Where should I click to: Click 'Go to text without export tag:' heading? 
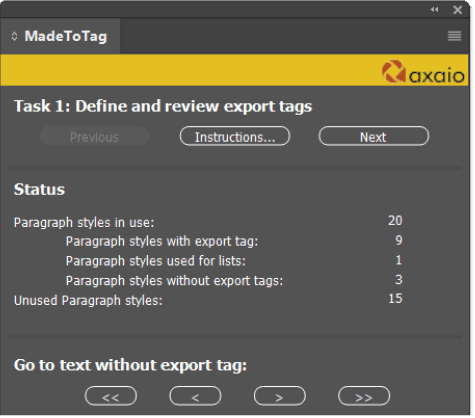coord(130,365)
